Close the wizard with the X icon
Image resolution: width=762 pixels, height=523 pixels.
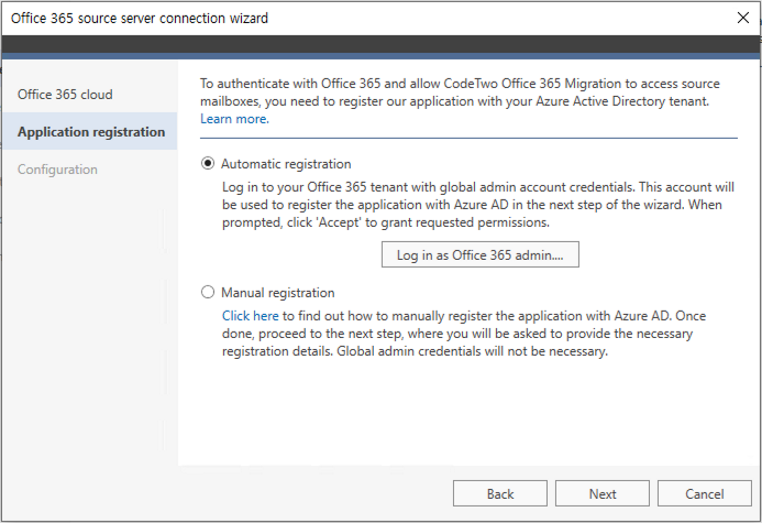click(743, 18)
